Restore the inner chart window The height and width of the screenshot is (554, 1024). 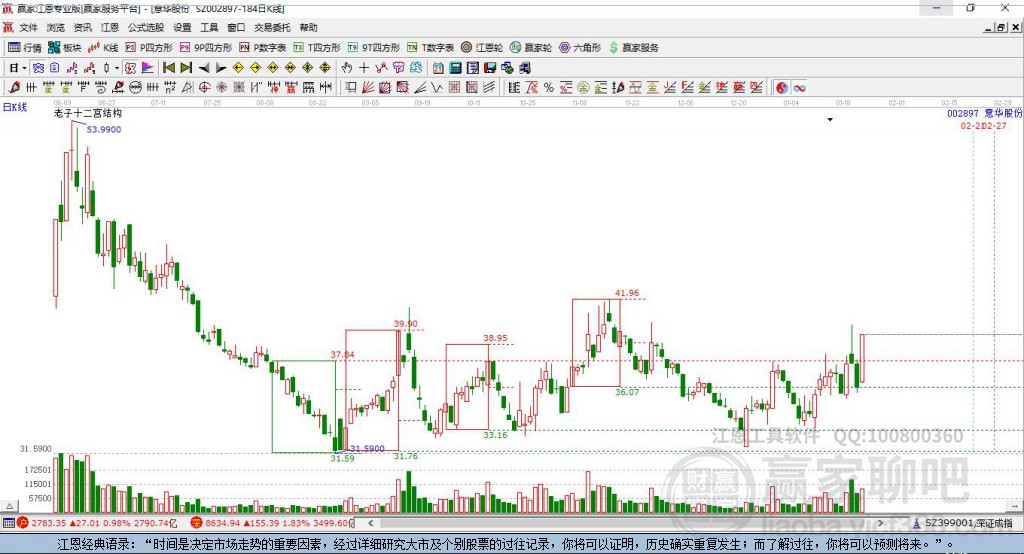point(1001,27)
